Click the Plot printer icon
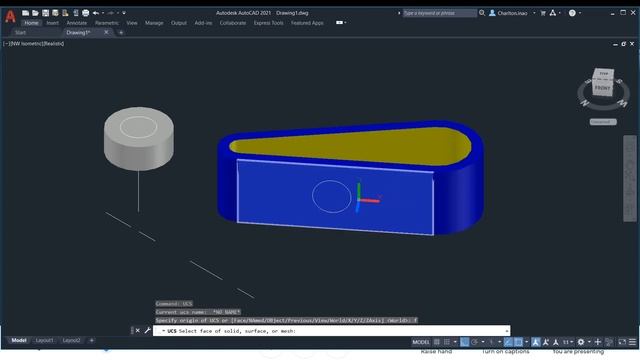640x360 pixels. (85, 13)
